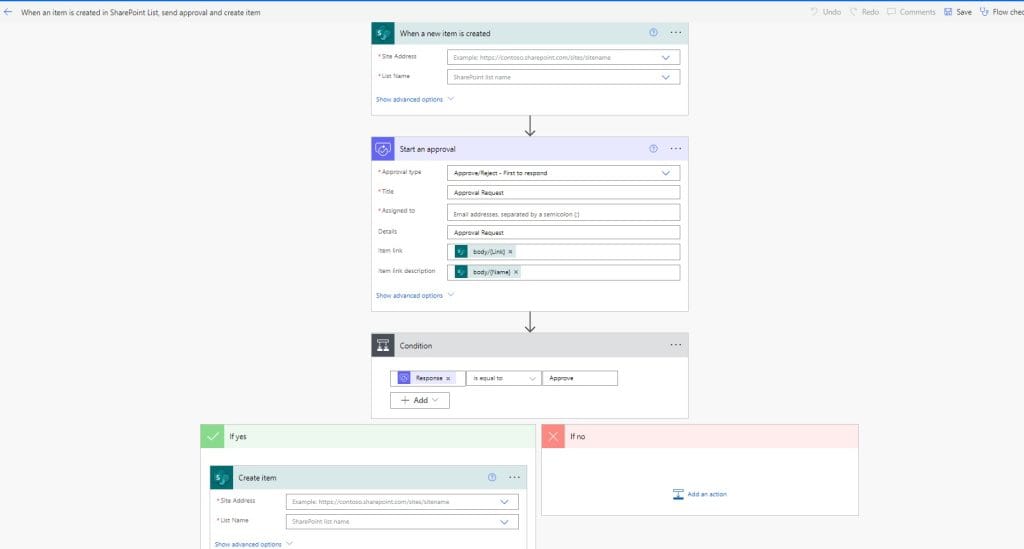
Task: Click the condition value field 'Approve'
Action: (x=580, y=378)
